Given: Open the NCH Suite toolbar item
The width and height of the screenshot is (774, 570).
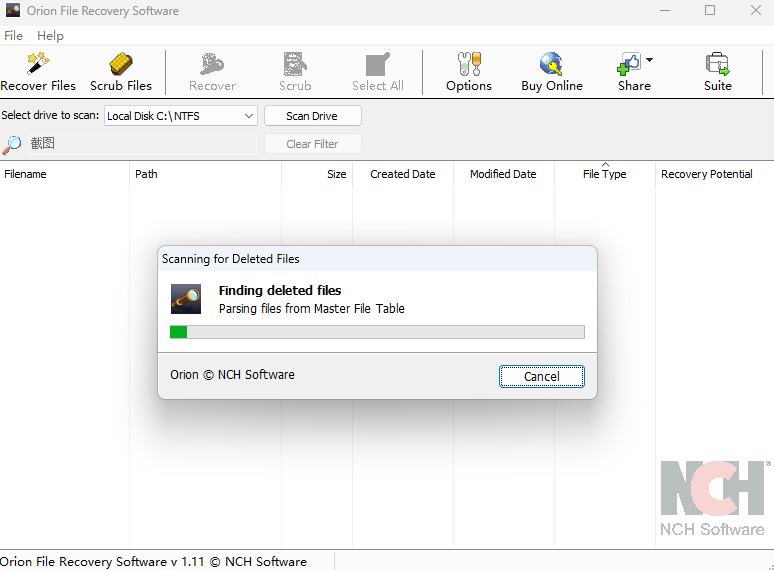Looking at the screenshot, I should 717,72.
